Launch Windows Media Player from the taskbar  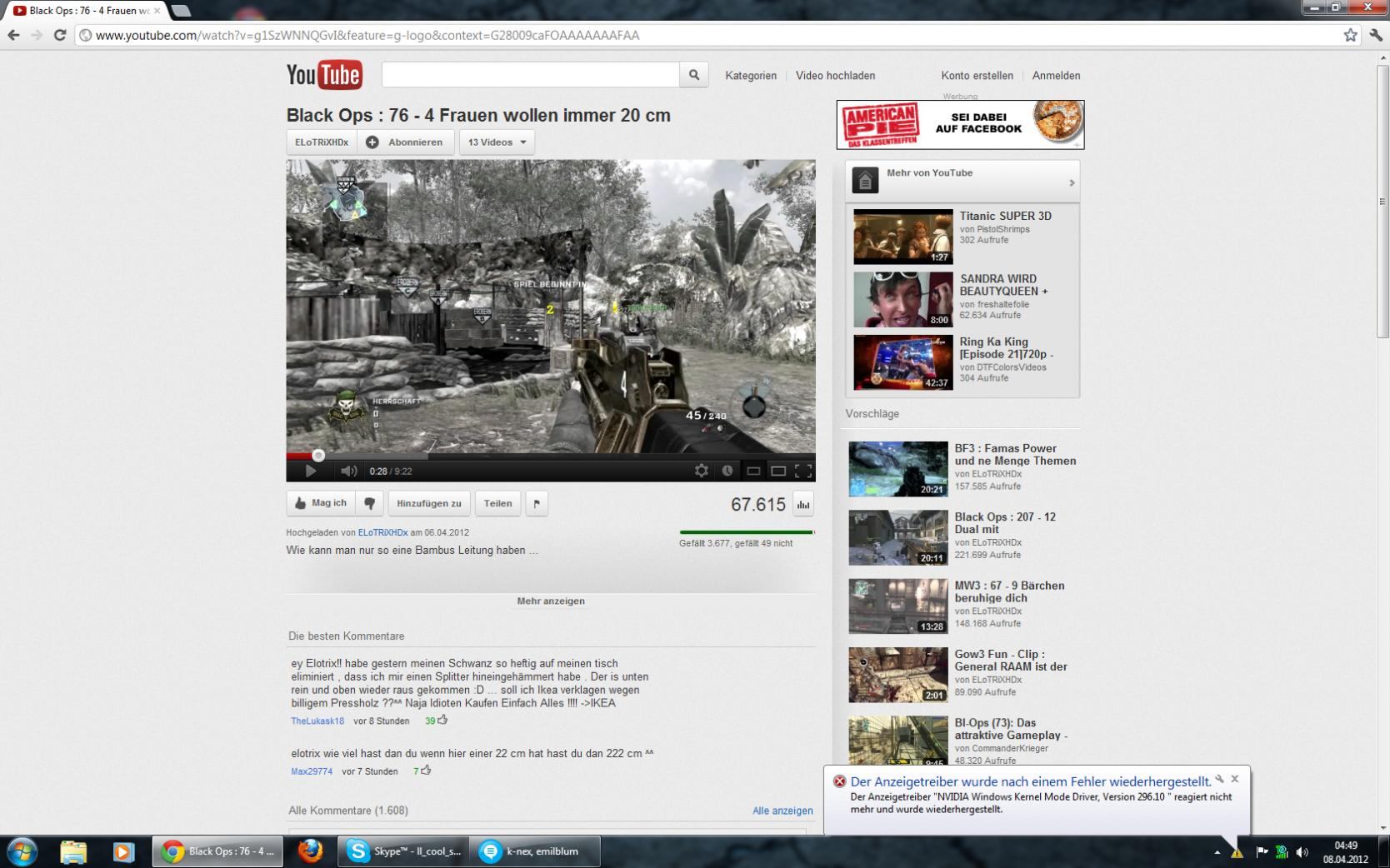pos(123,851)
